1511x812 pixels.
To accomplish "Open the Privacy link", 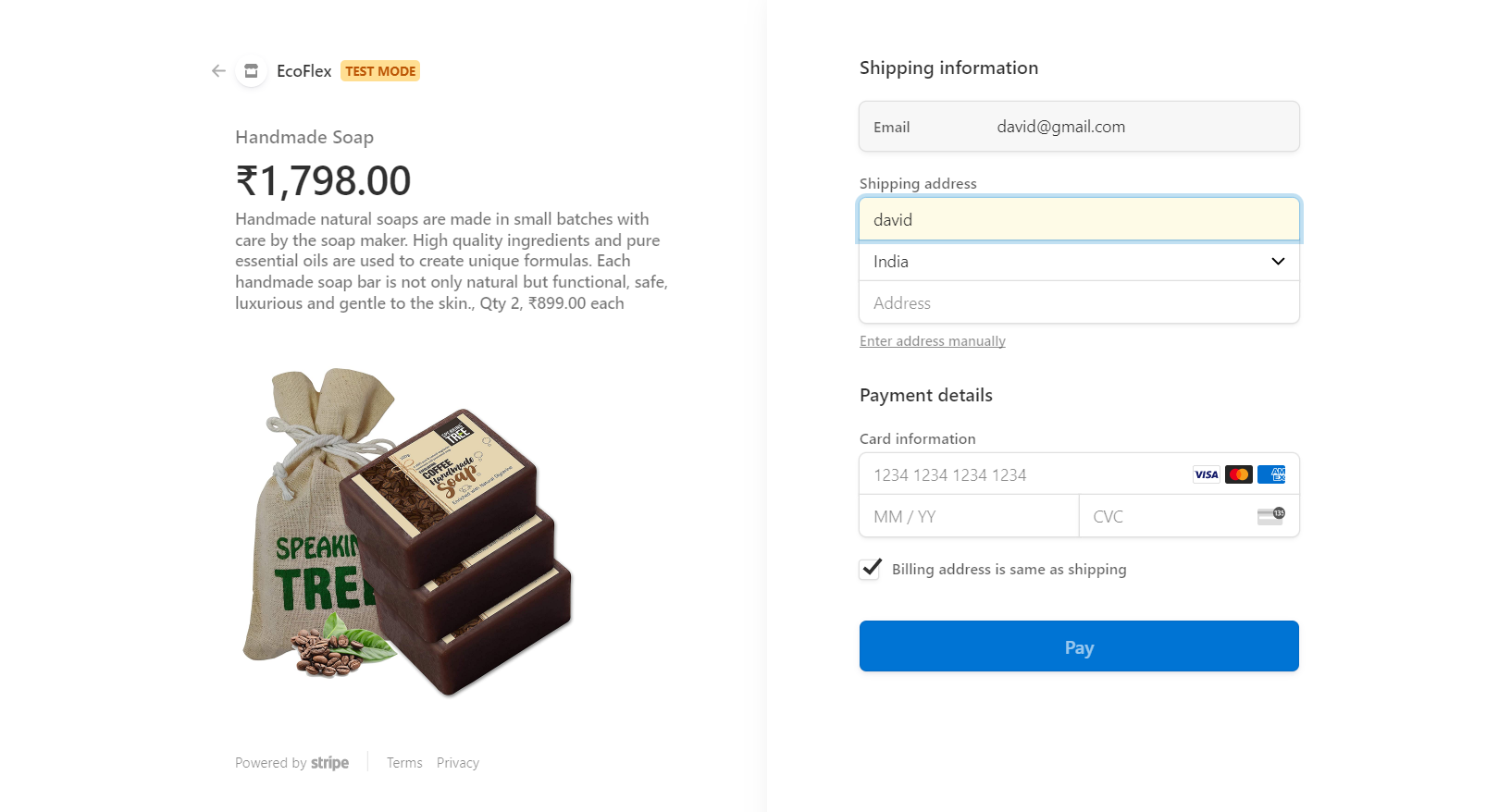I will 457,763.
